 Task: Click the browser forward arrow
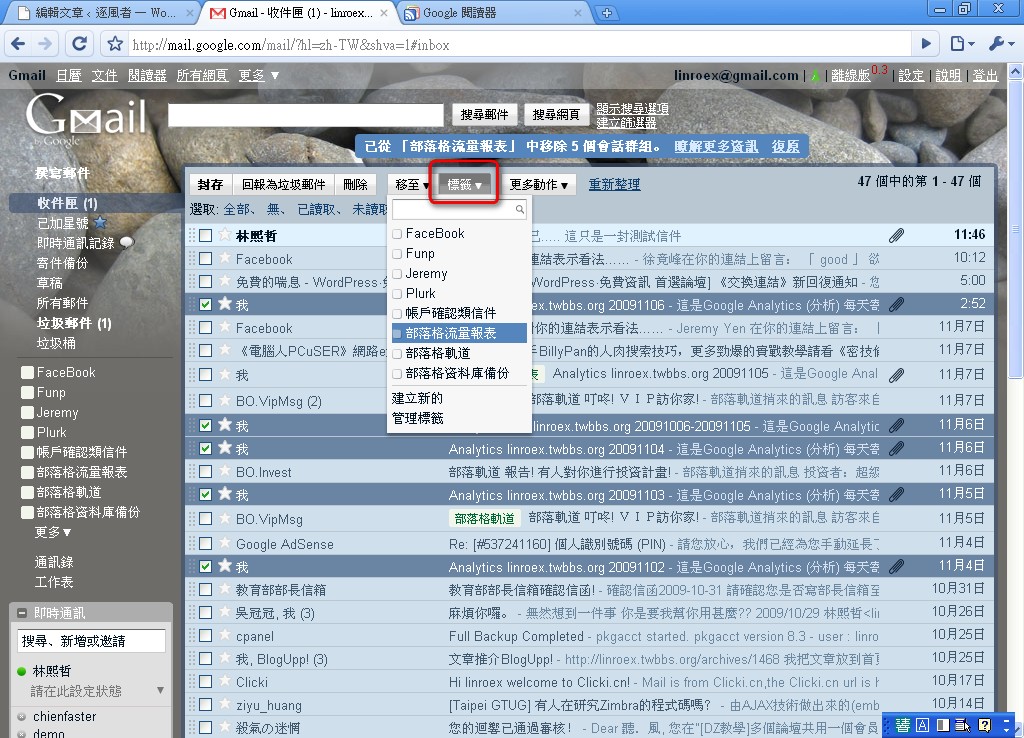(x=45, y=44)
